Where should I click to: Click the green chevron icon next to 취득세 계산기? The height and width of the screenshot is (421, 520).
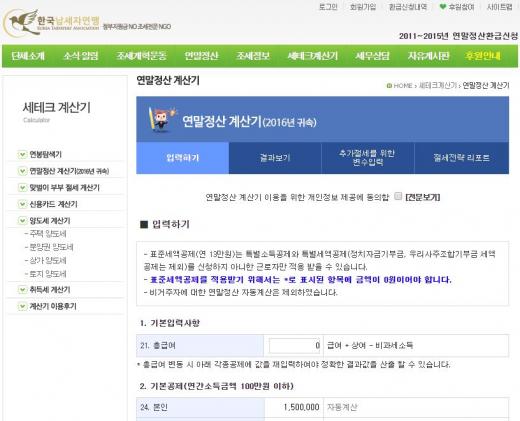[22, 290]
